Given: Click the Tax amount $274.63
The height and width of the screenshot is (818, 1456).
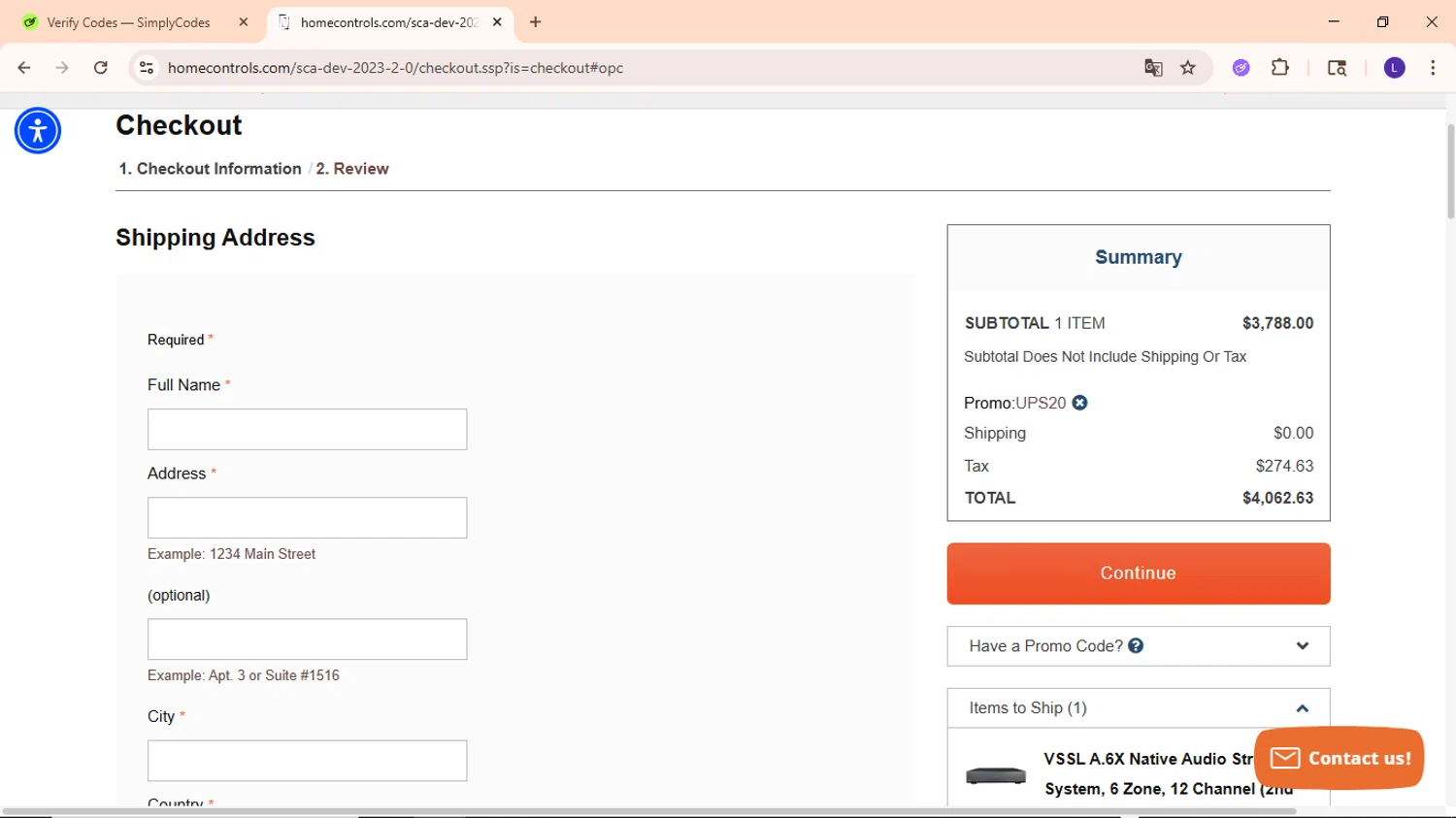Looking at the screenshot, I should point(1284,466).
